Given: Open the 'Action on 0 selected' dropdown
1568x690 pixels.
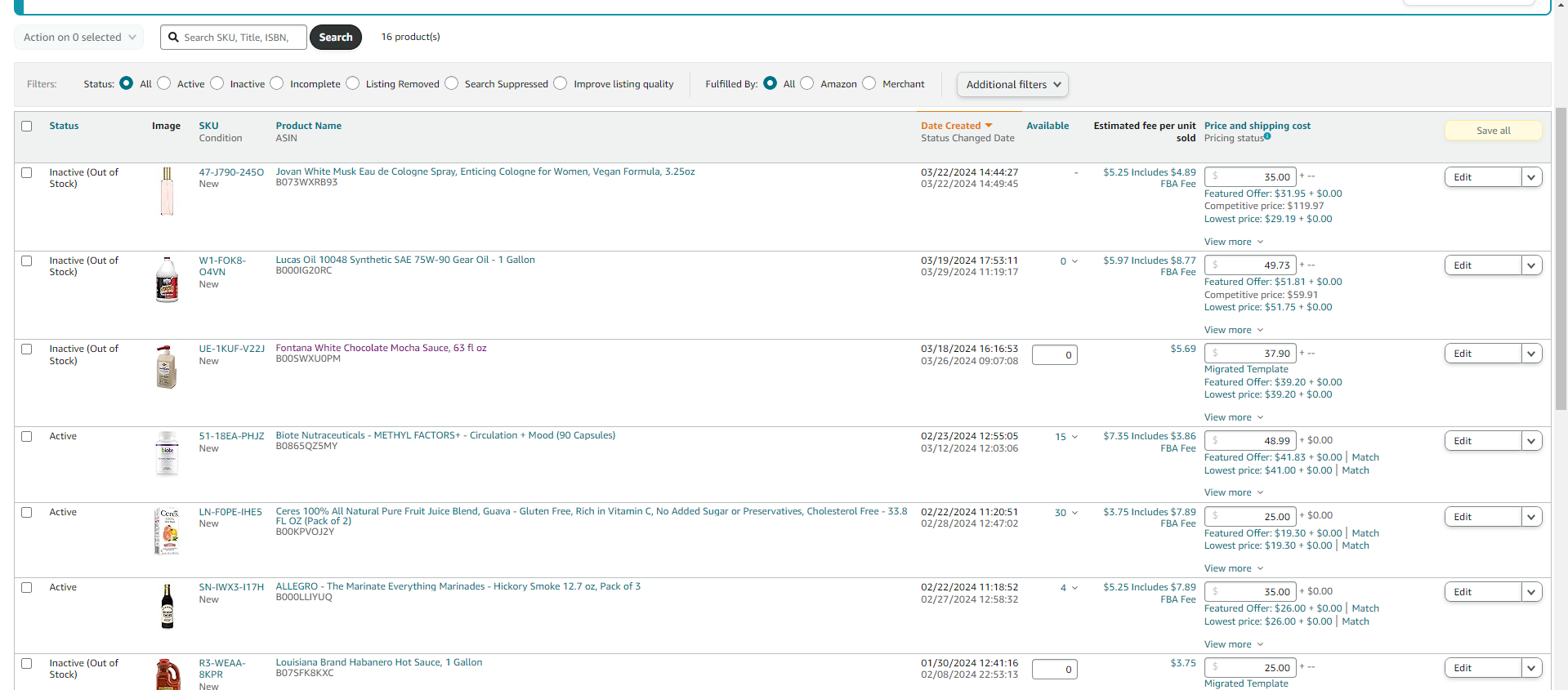Looking at the screenshot, I should pos(79,38).
